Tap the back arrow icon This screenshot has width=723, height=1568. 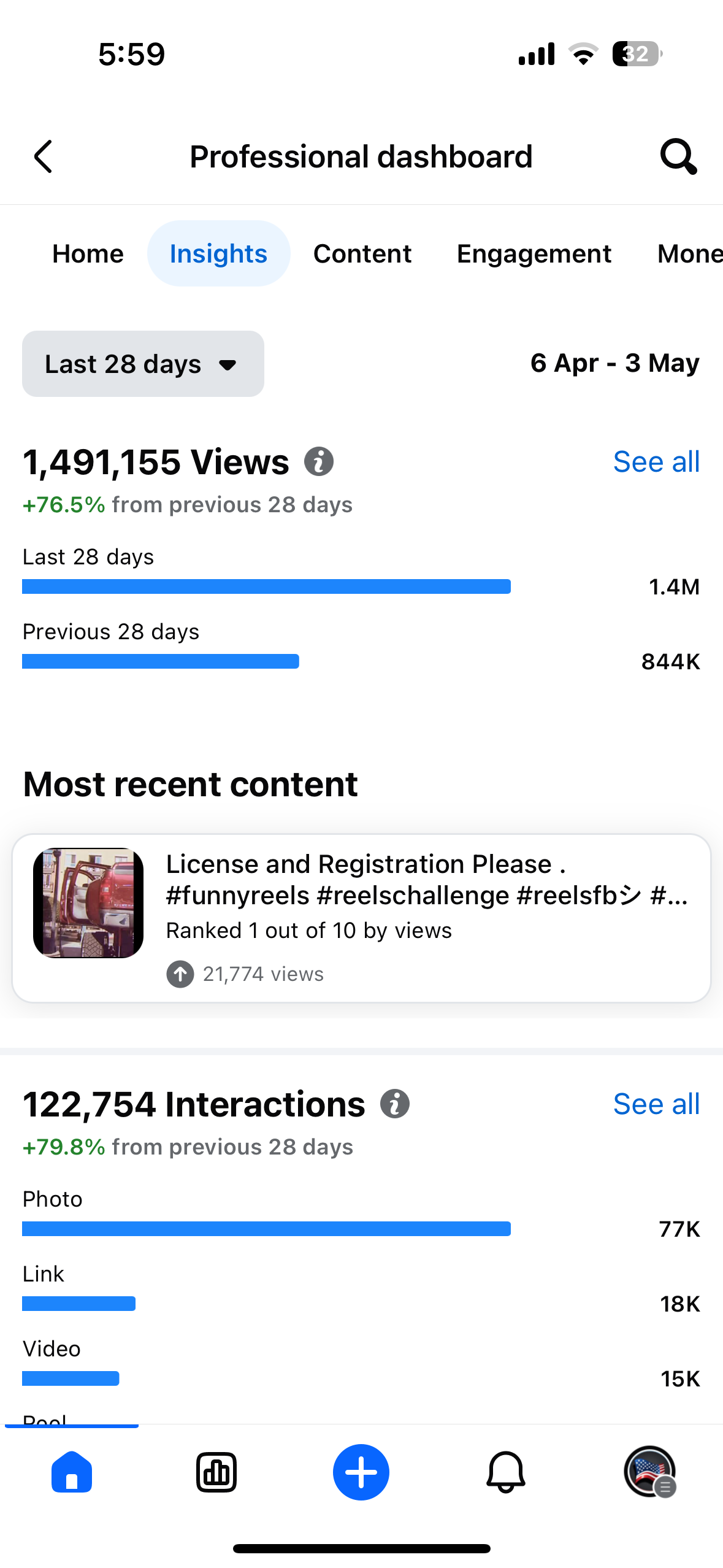43,157
